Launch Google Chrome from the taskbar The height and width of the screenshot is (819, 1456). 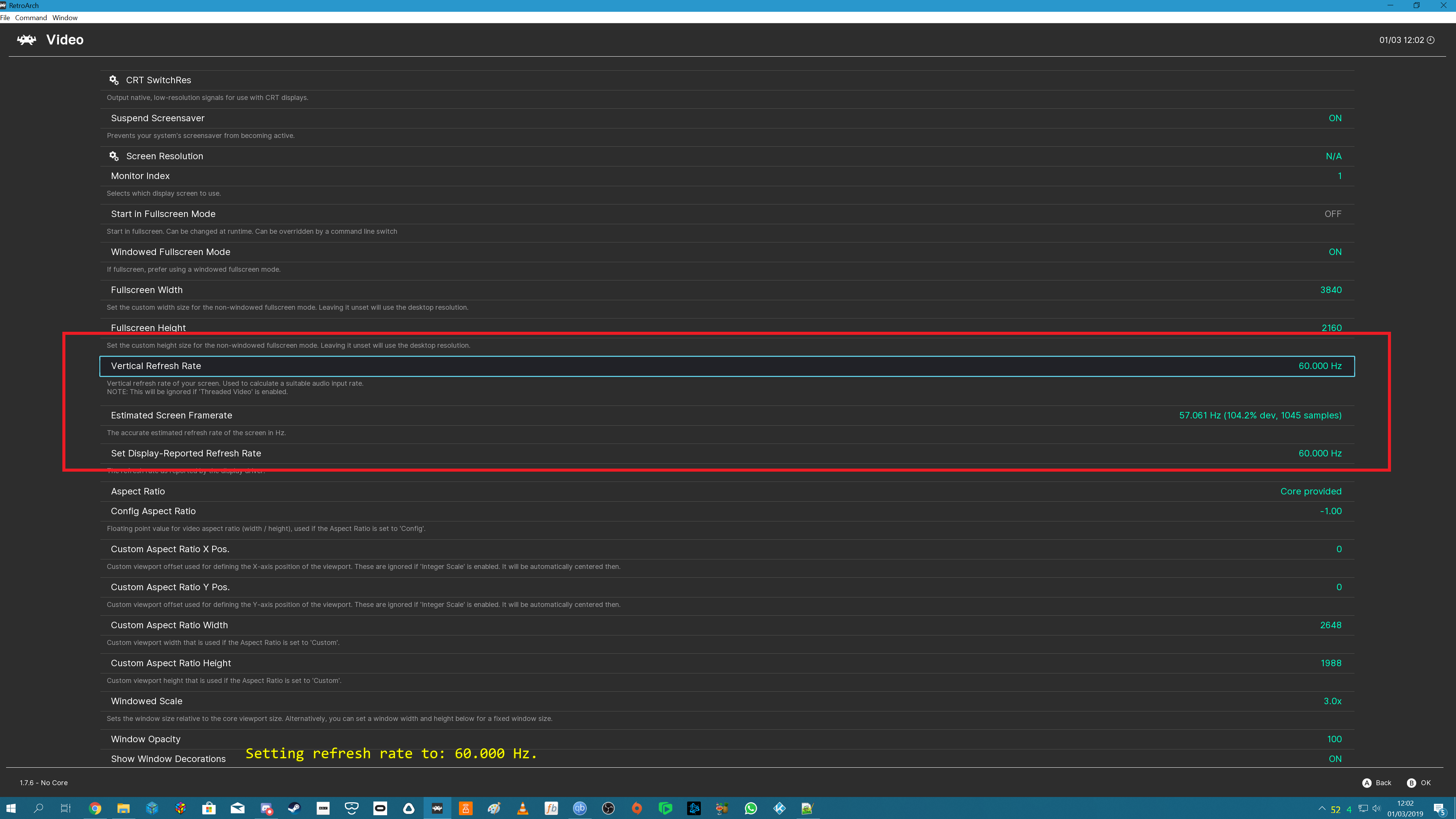[x=95, y=808]
